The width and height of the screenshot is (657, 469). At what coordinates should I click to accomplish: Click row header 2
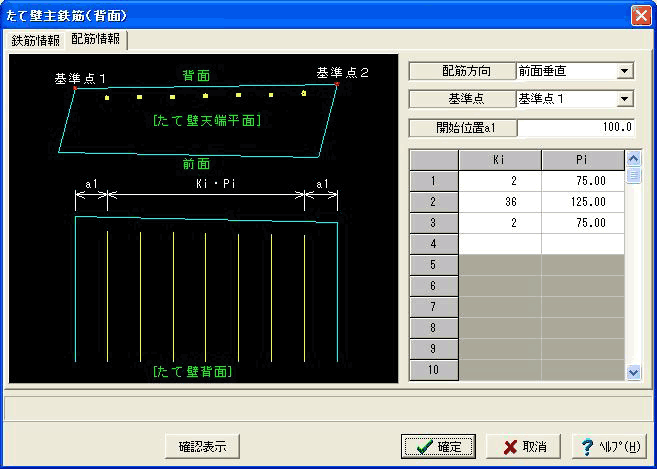[x=434, y=202]
